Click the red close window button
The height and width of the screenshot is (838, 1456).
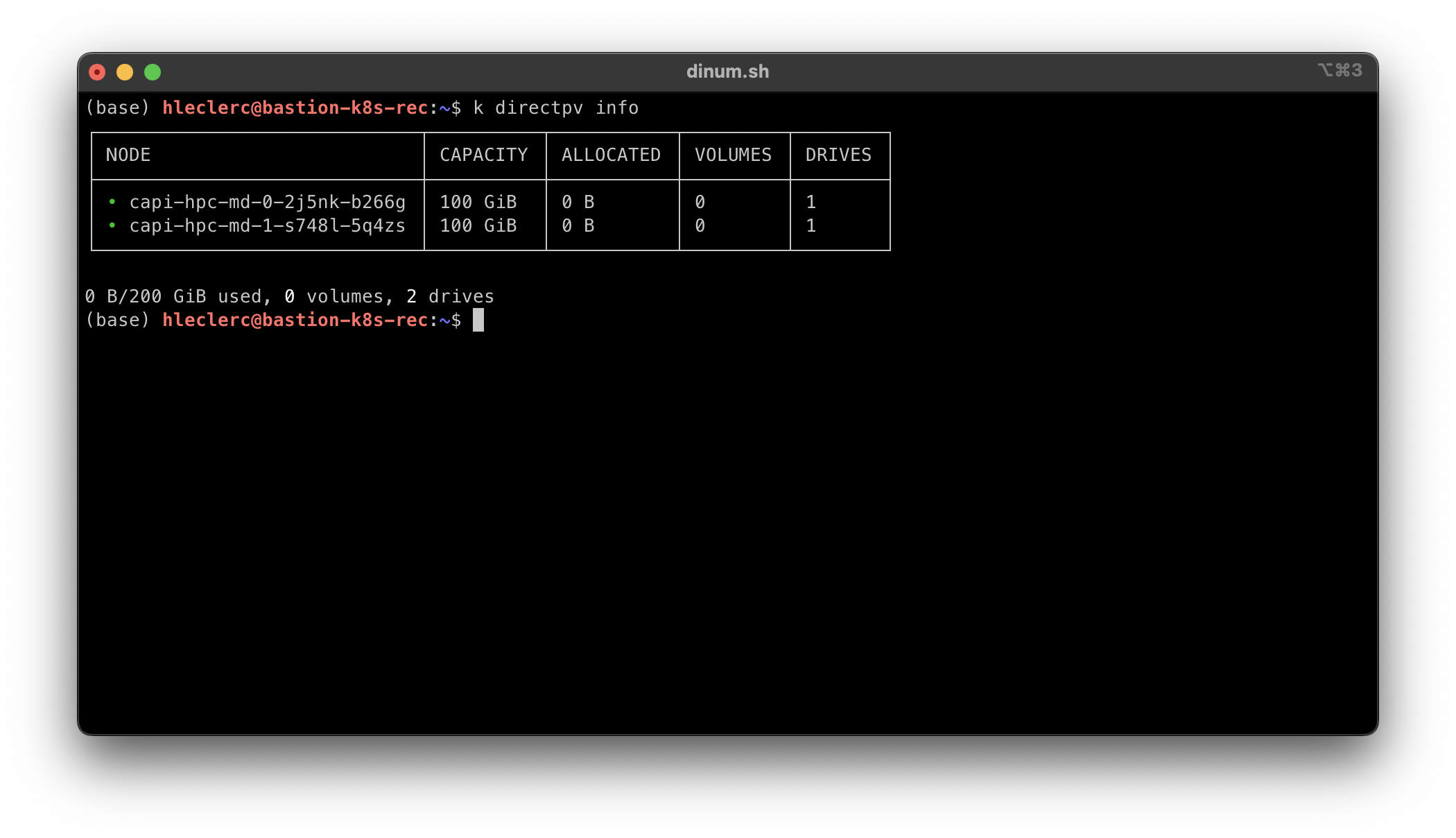click(x=97, y=72)
